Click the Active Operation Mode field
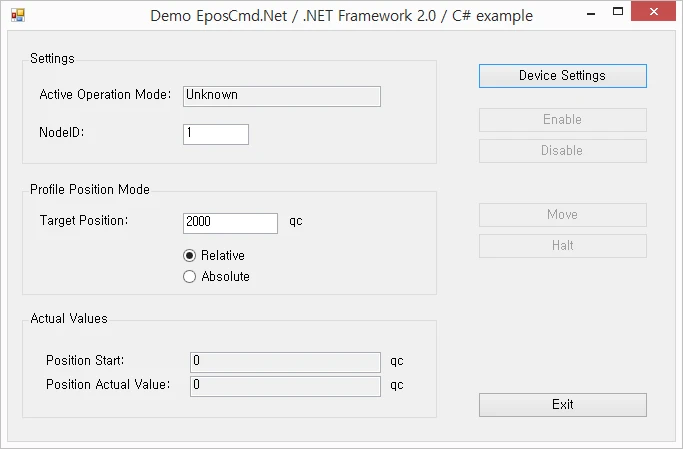Image resolution: width=683 pixels, height=449 pixels. (x=282, y=96)
